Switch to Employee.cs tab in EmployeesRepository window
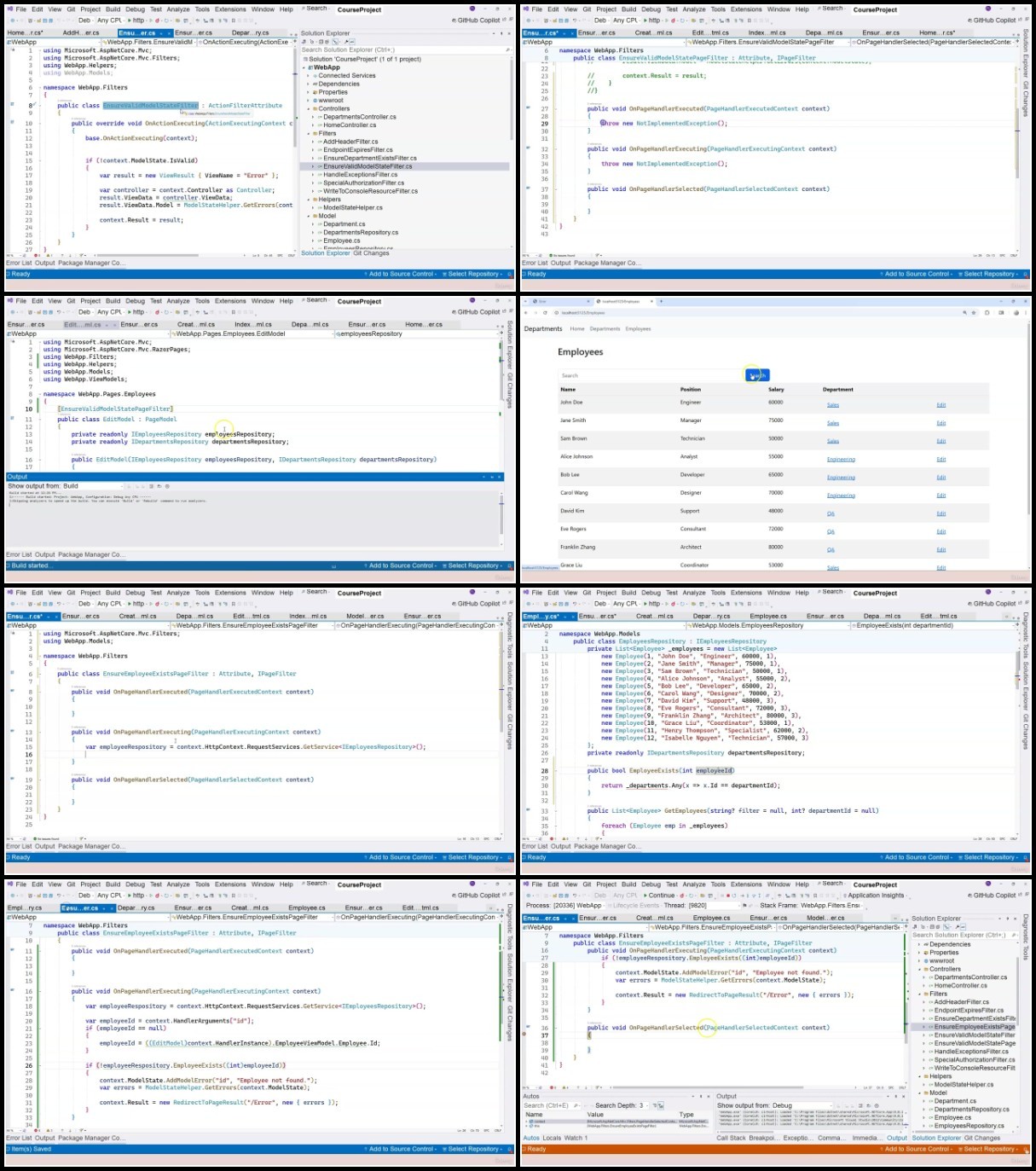The image size is (1036, 1171). [768, 616]
